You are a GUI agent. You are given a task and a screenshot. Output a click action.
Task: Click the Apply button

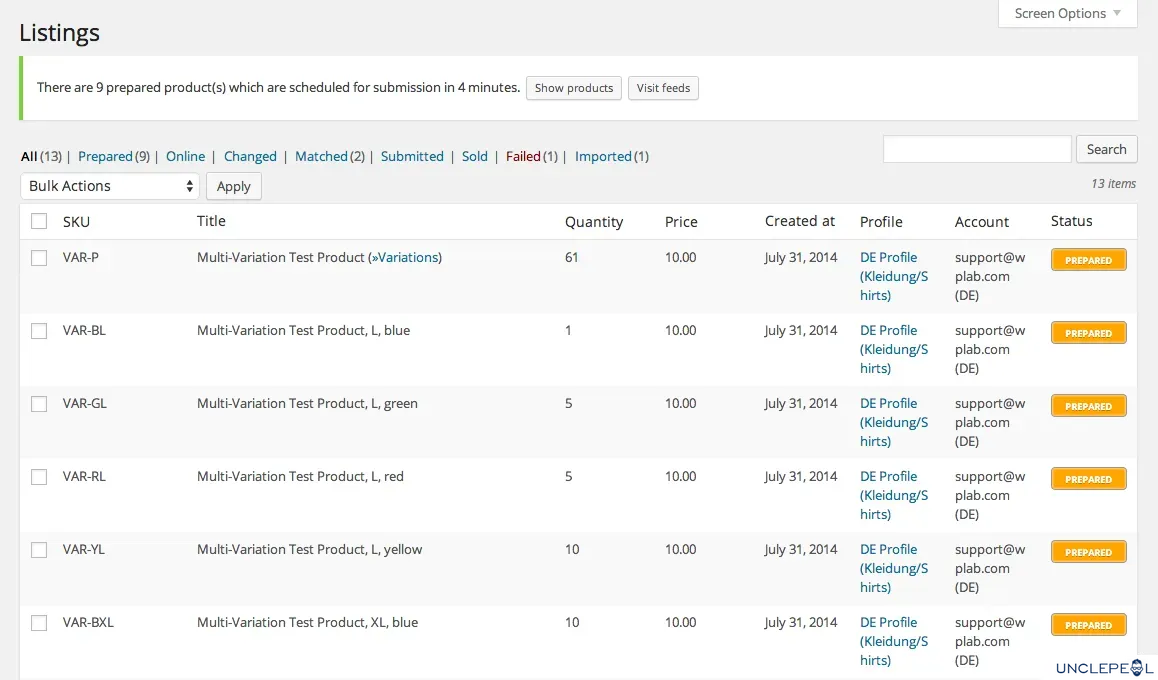[233, 186]
